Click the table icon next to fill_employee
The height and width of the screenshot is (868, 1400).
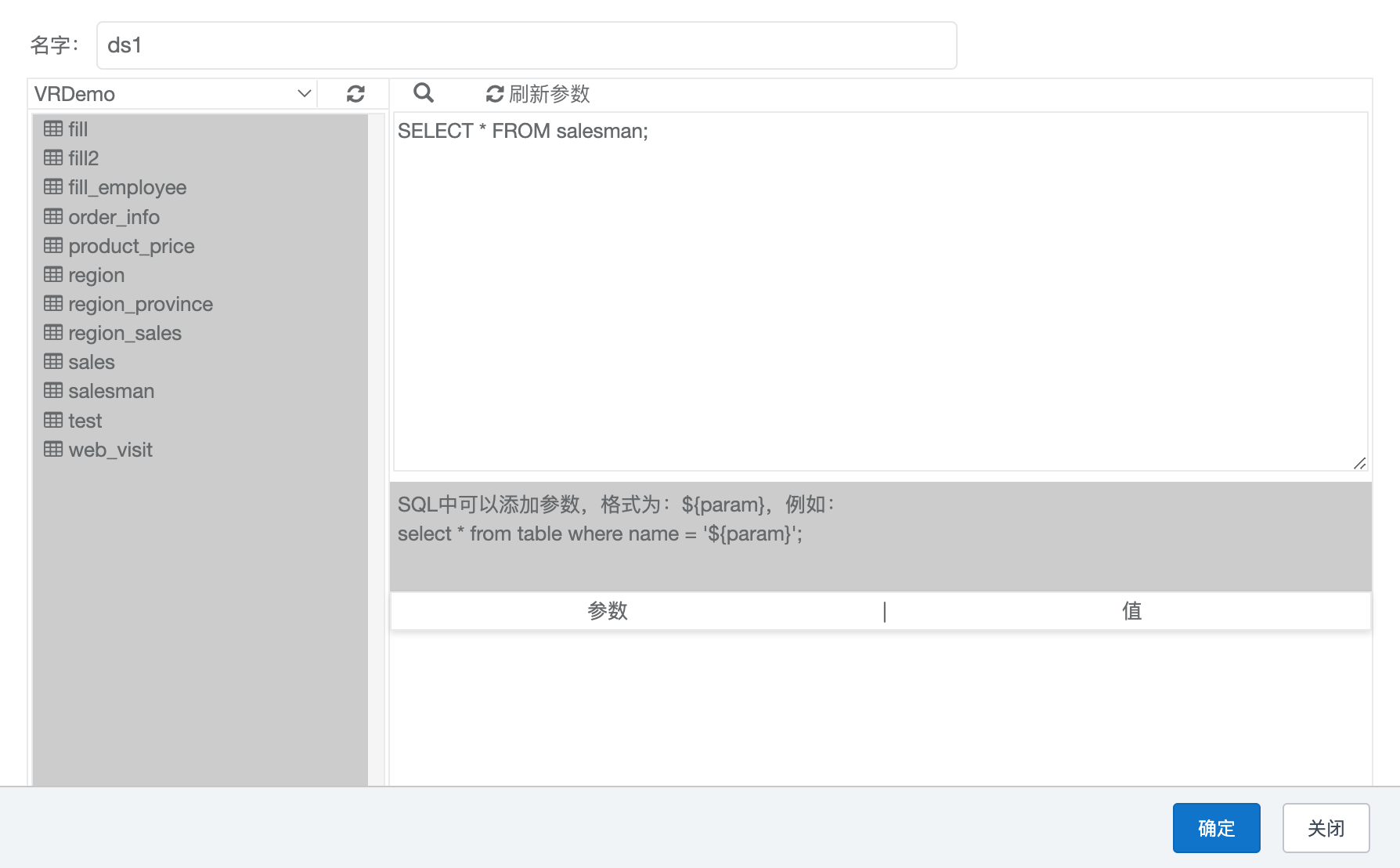tap(53, 186)
